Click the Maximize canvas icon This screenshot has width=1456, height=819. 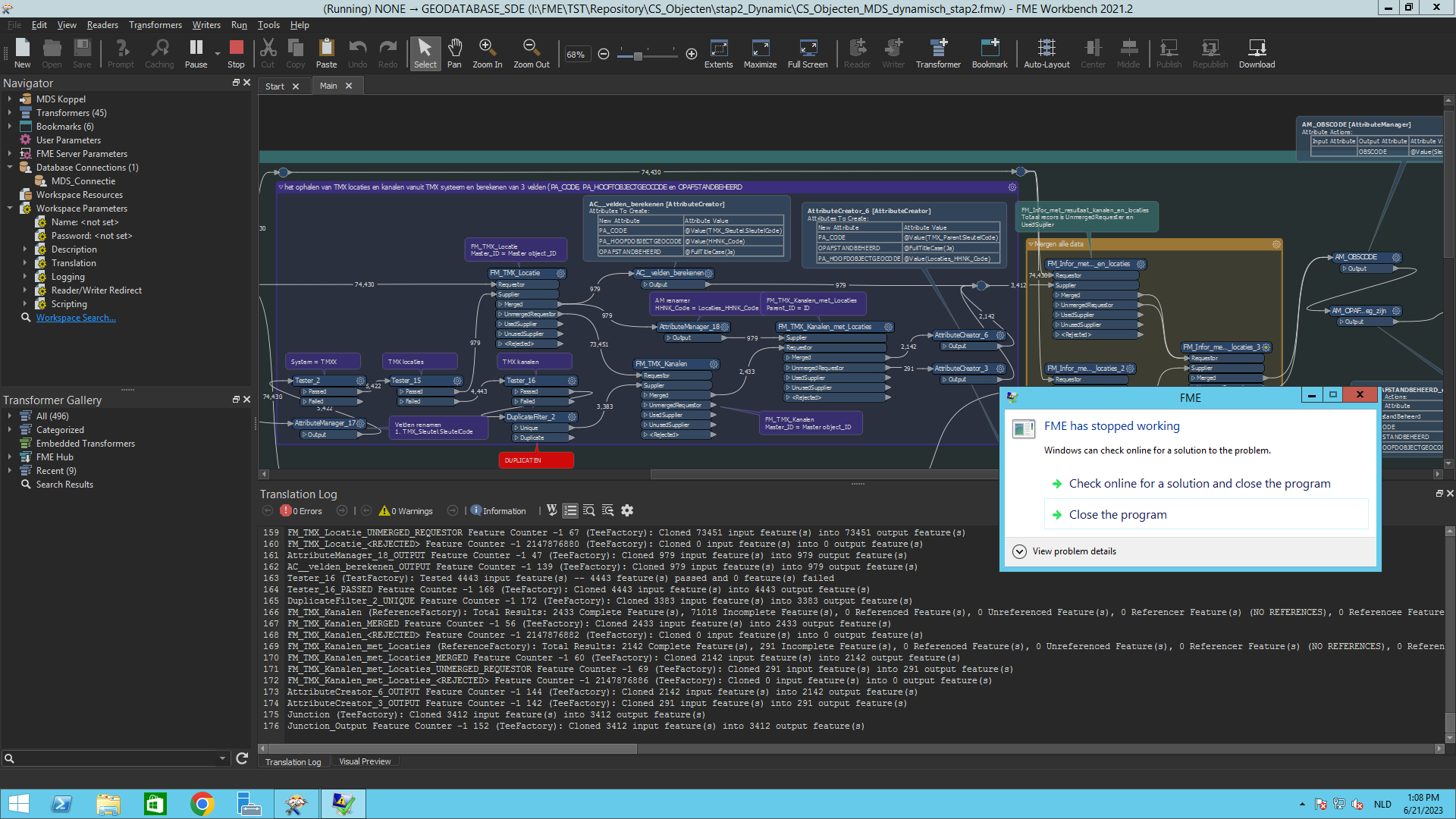pyautogui.click(x=760, y=53)
